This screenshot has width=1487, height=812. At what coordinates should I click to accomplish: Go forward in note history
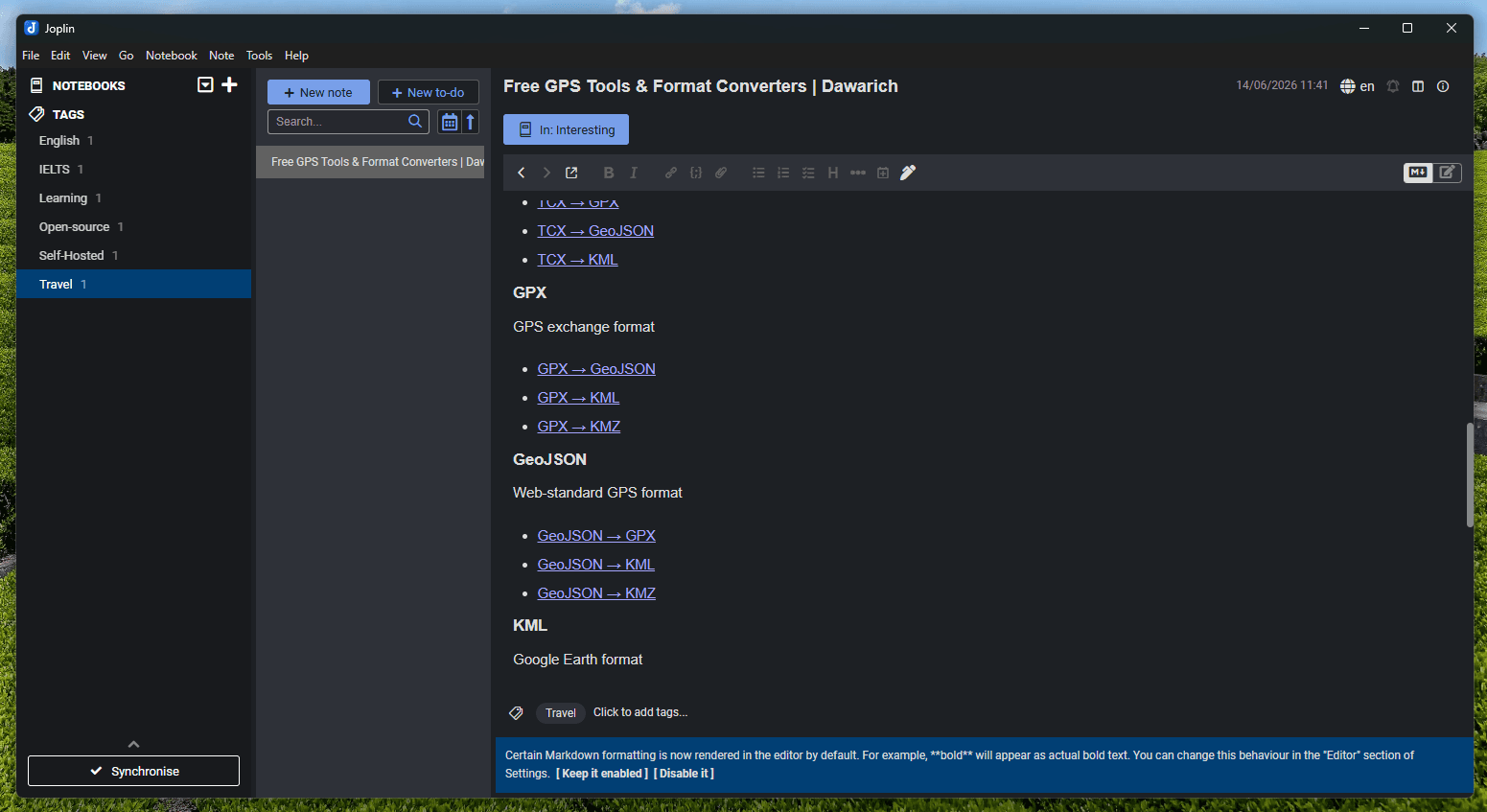[546, 173]
